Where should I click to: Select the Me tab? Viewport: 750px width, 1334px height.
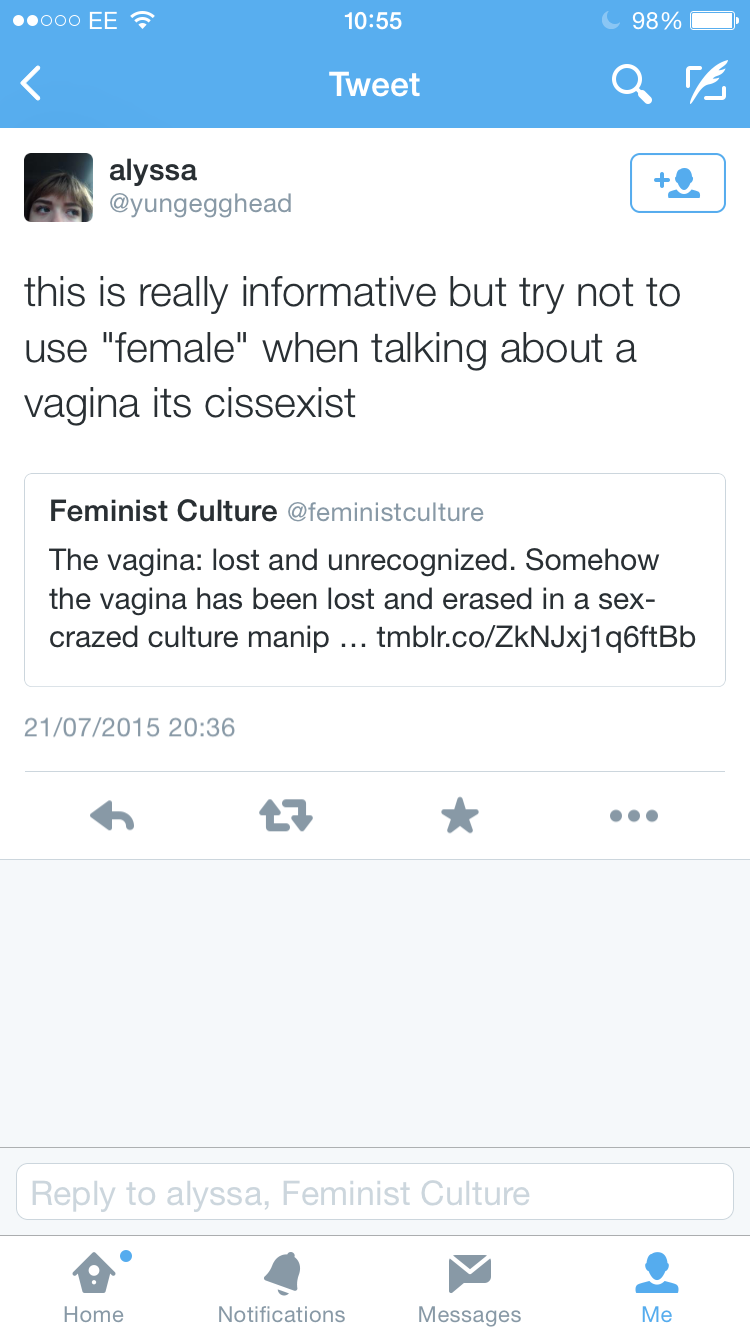tap(657, 1286)
